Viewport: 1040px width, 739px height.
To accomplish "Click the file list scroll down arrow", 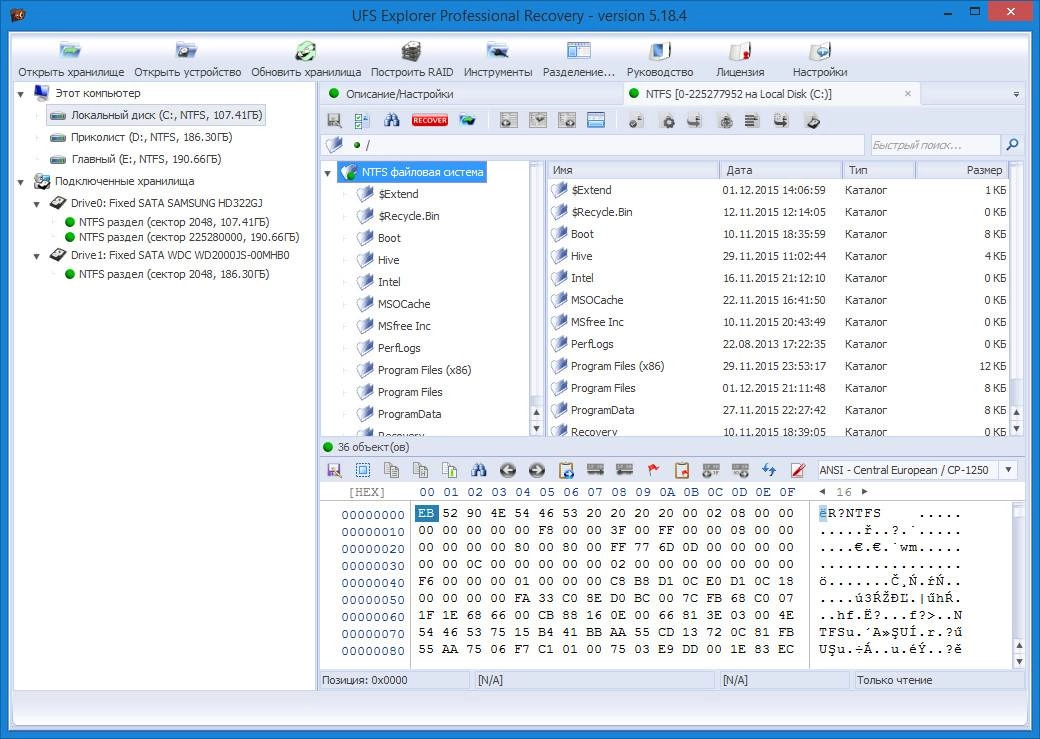I will (x=1016, y=429).
